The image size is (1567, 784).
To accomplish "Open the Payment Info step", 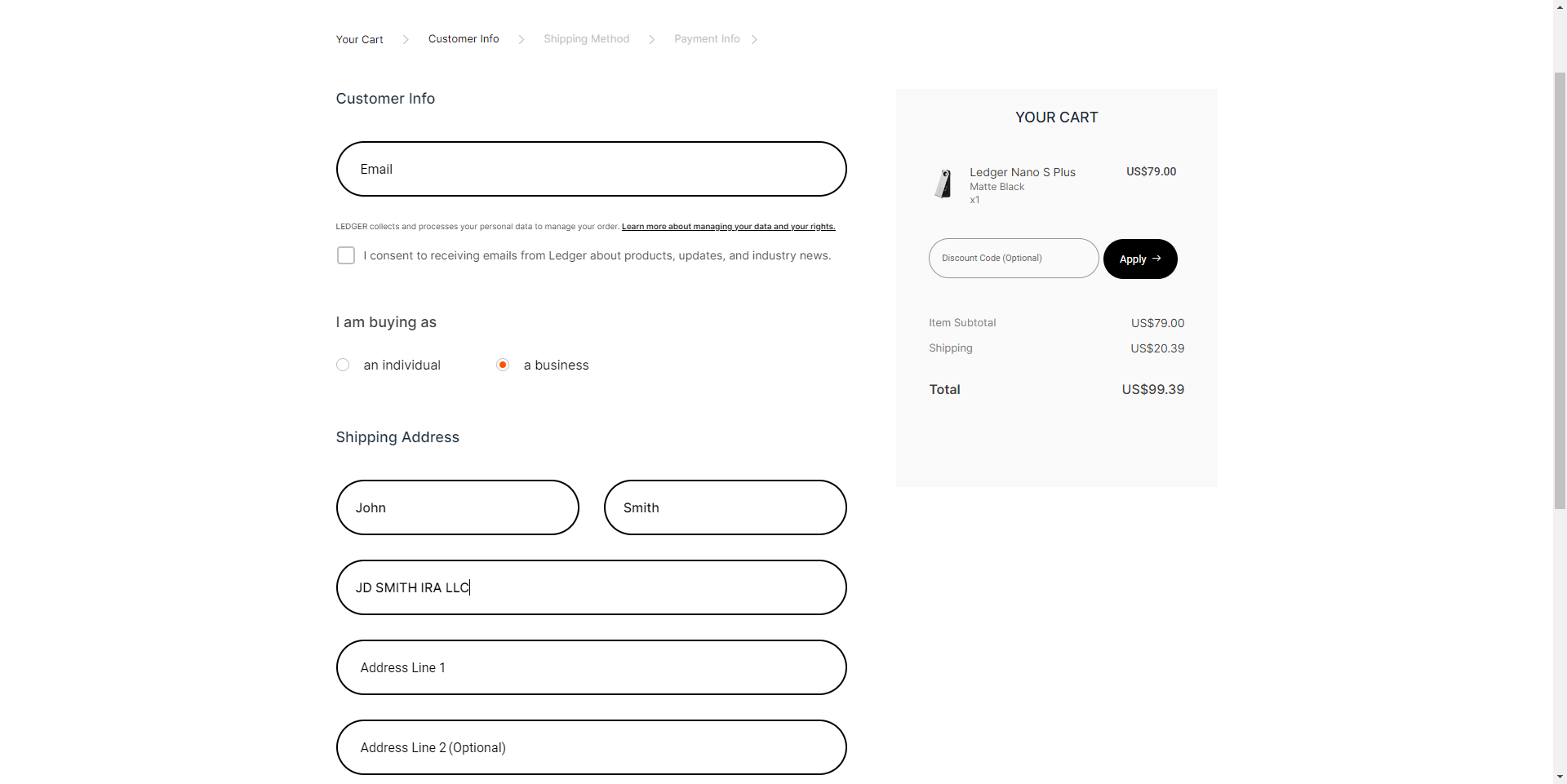I will coord(707,39).
